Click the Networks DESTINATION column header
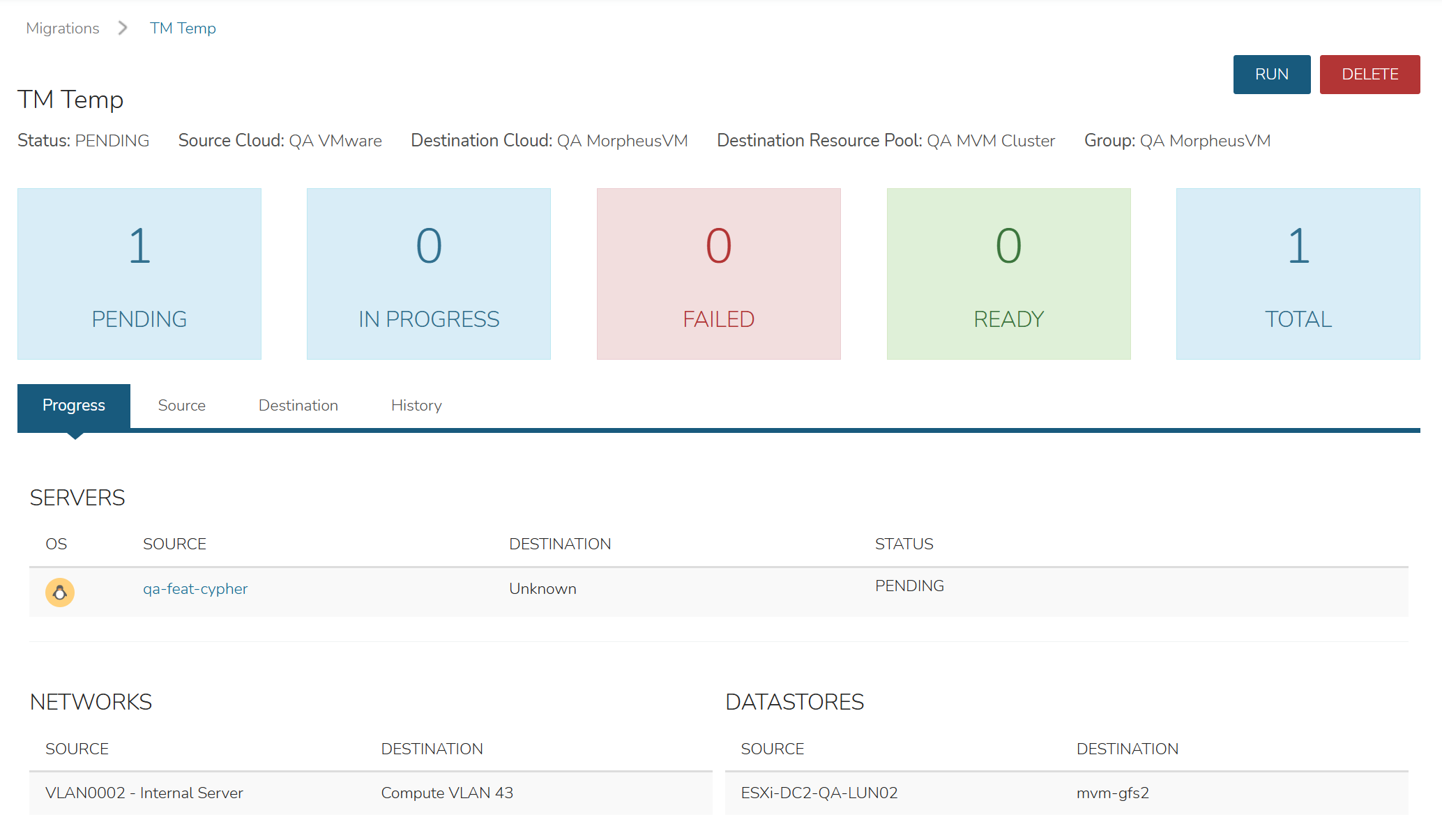This screenshot has height=840, width=1442. coord(432,749)
